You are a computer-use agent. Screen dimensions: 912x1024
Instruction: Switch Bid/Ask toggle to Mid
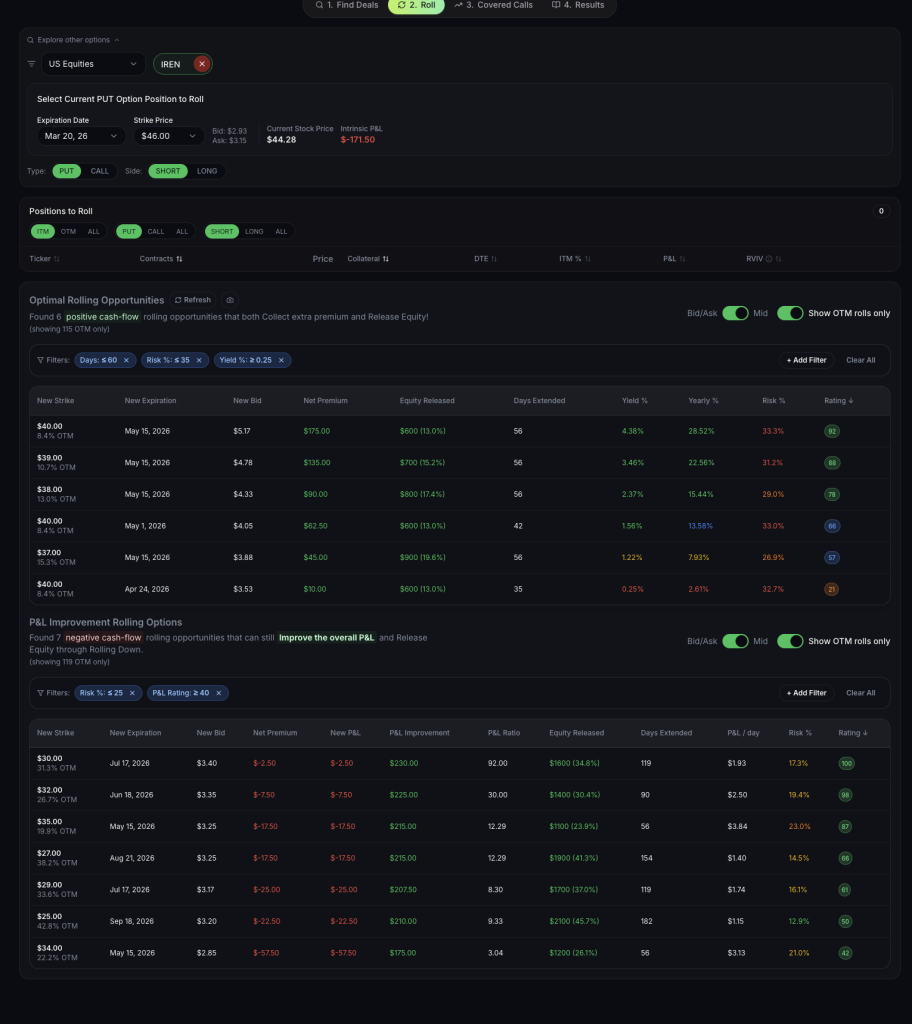click(x=737, y=312)
